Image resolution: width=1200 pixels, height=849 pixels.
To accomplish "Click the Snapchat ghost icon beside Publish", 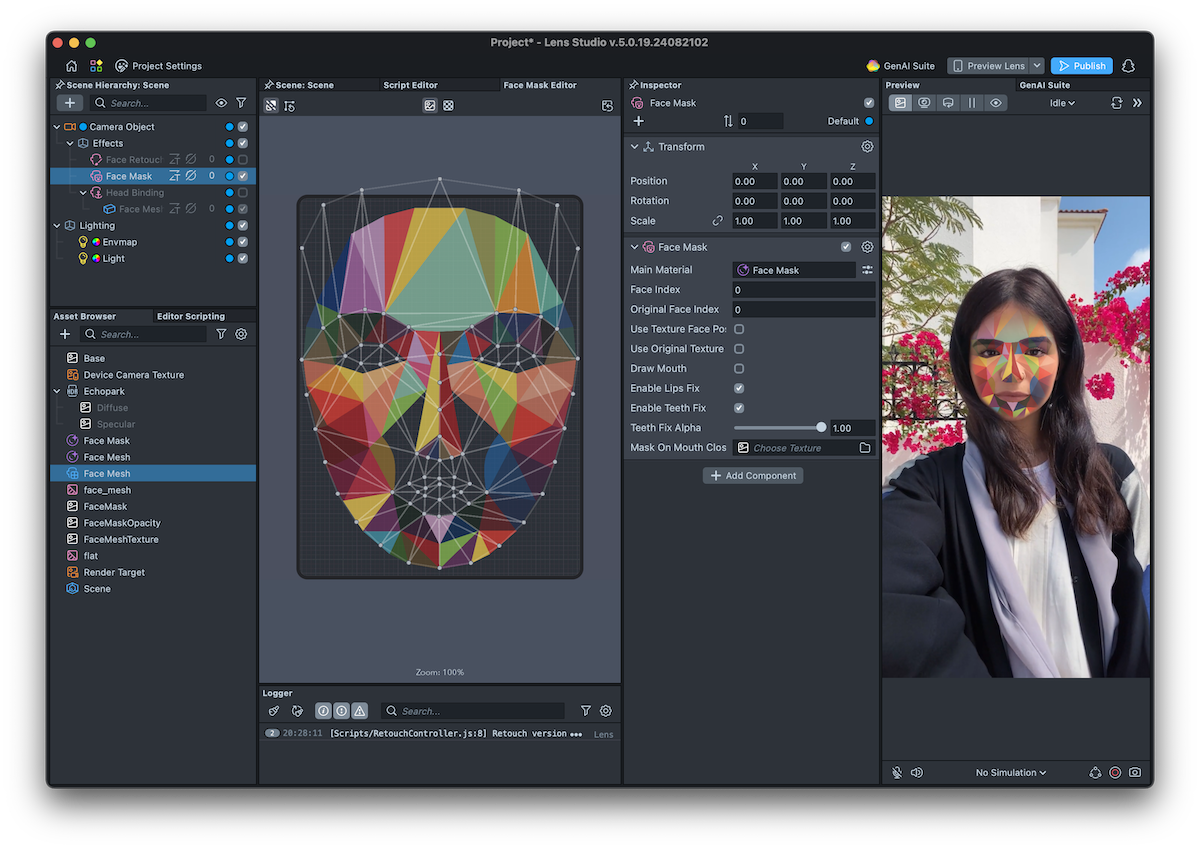I will tap(1129, 66).
